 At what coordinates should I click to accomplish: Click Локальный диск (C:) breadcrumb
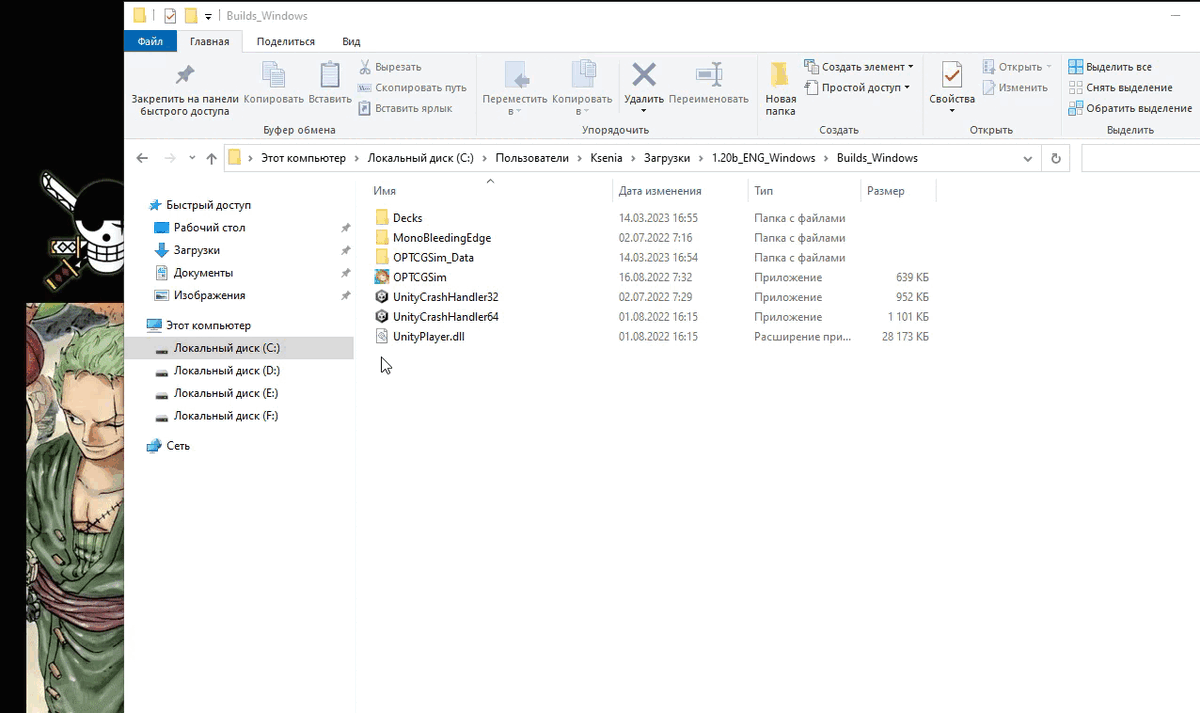click(421, 158)
